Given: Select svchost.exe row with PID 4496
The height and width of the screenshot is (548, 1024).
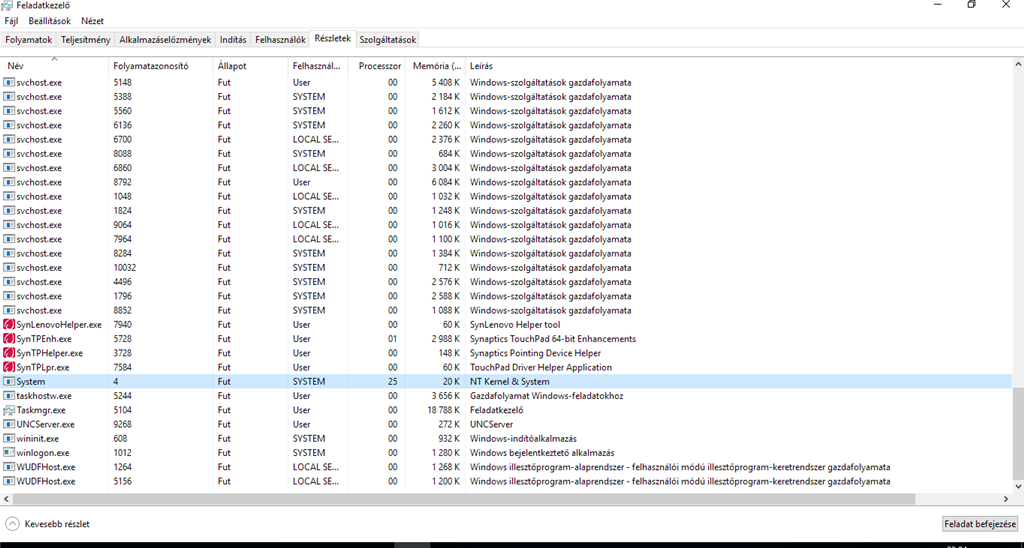Looking at the screenshot, I should pyautogui.click(x=506, y=282).
